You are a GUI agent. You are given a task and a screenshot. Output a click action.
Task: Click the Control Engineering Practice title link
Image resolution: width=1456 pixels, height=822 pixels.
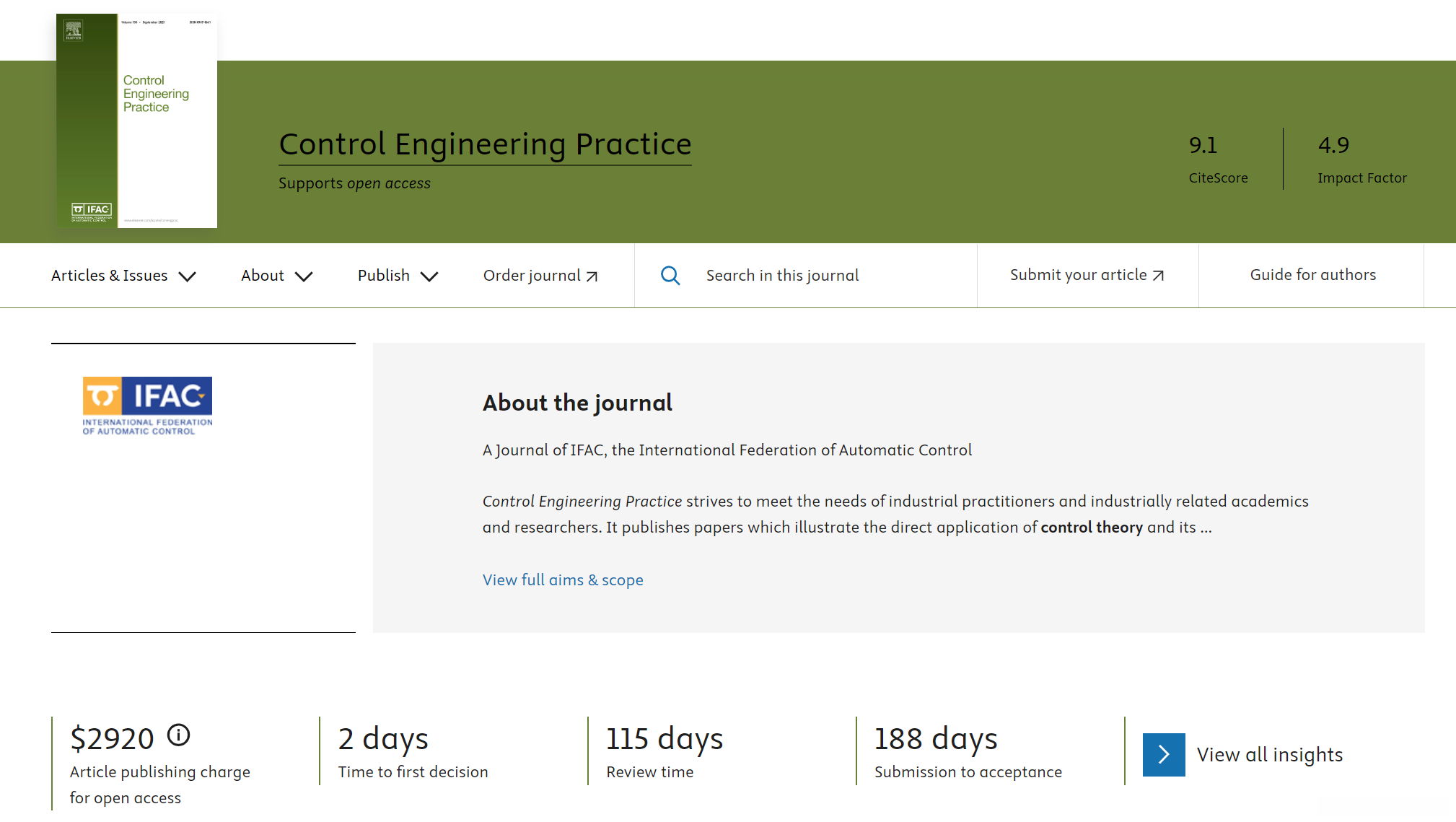click(485, 144)
